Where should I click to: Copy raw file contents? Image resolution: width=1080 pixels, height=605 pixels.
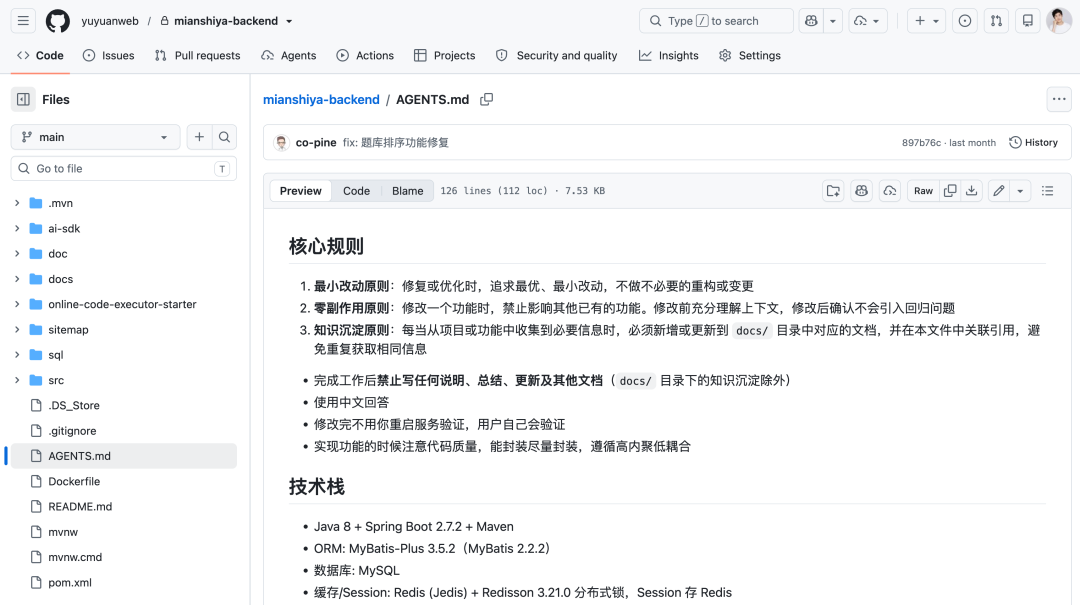click(950, 191)
